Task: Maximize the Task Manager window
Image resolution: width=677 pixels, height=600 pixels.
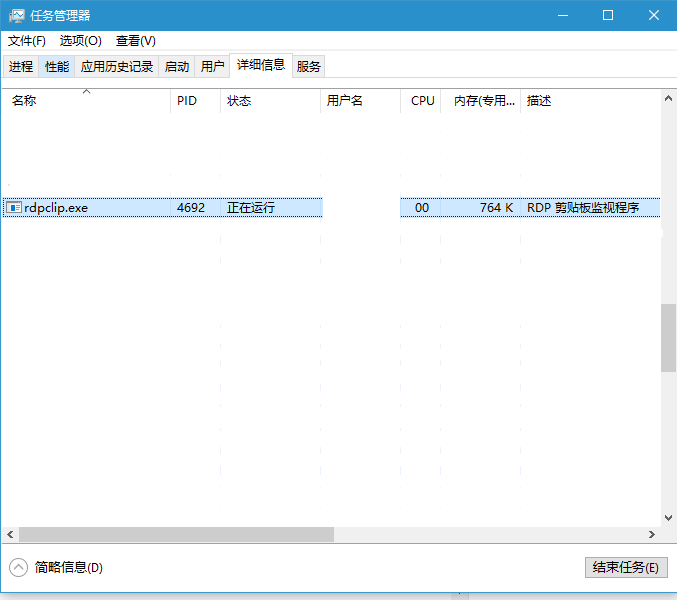Action: click(x=608, y=16)
